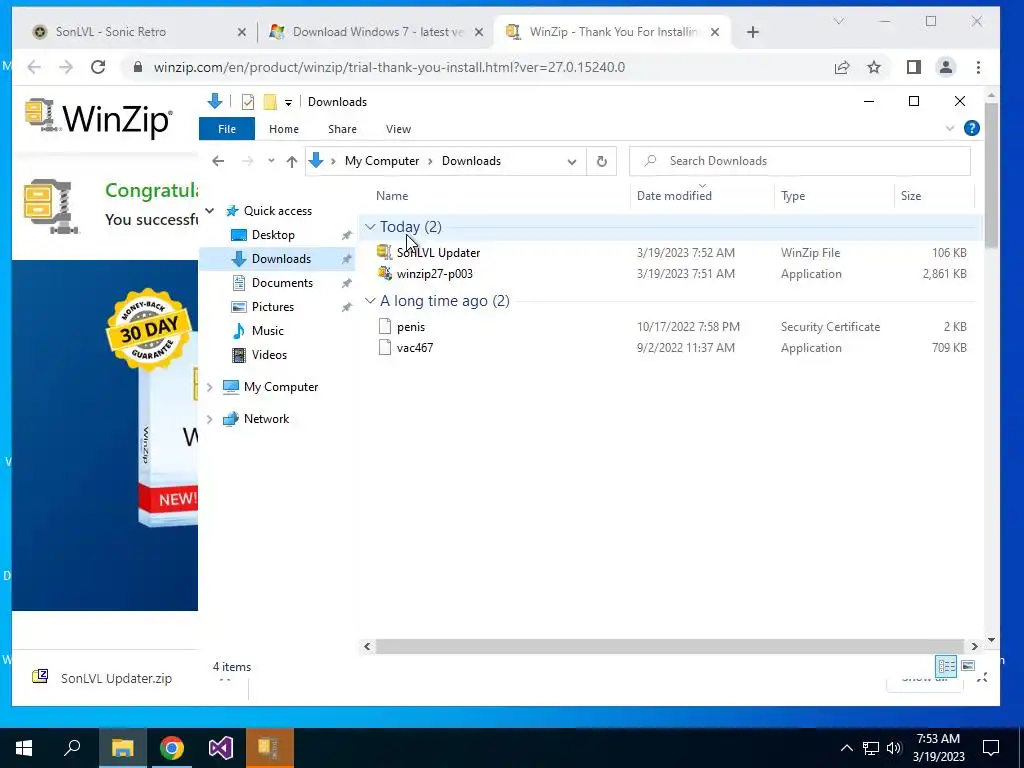This screenshot has width=1024, height=768.
Task: Select the winzip27-p003 application
Action: [x=434, y=274]
